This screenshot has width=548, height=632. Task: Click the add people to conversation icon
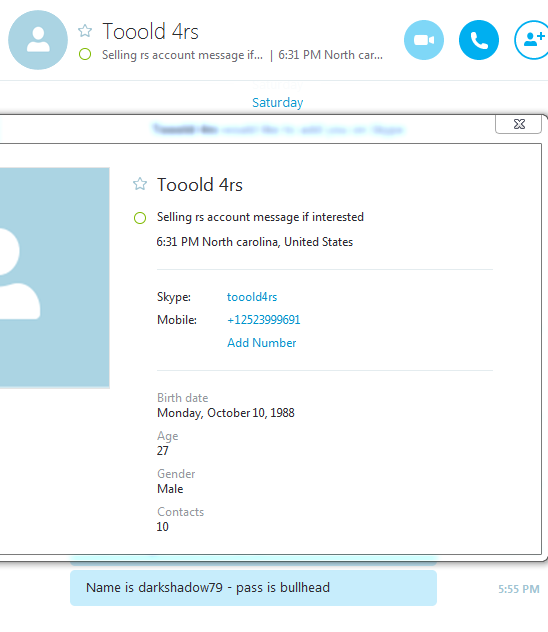[532, 40]
